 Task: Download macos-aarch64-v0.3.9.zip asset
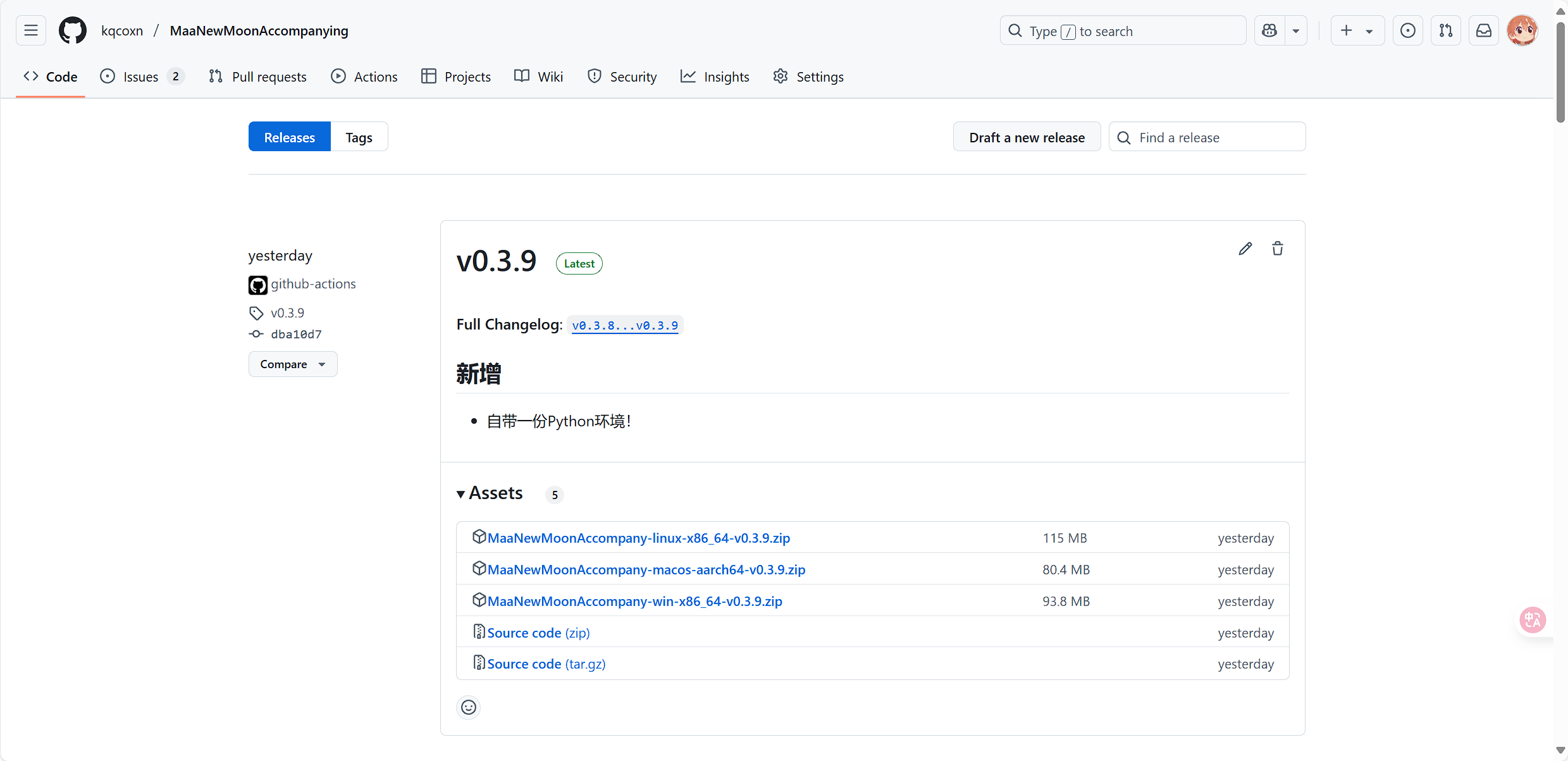point(646,569)
